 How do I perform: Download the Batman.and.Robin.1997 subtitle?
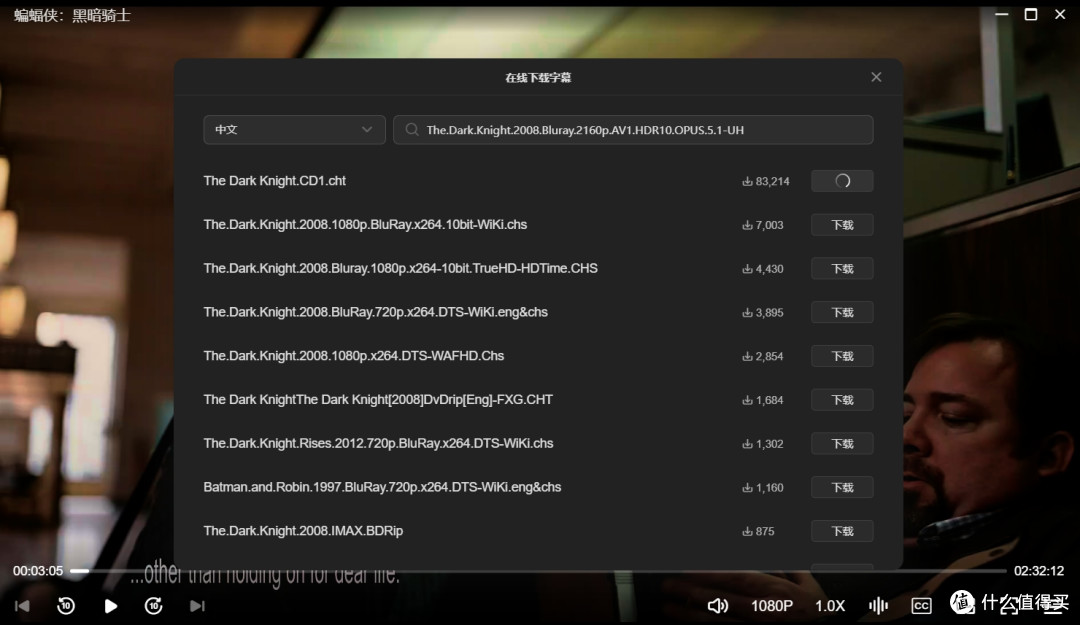click(x=842, y=487)
